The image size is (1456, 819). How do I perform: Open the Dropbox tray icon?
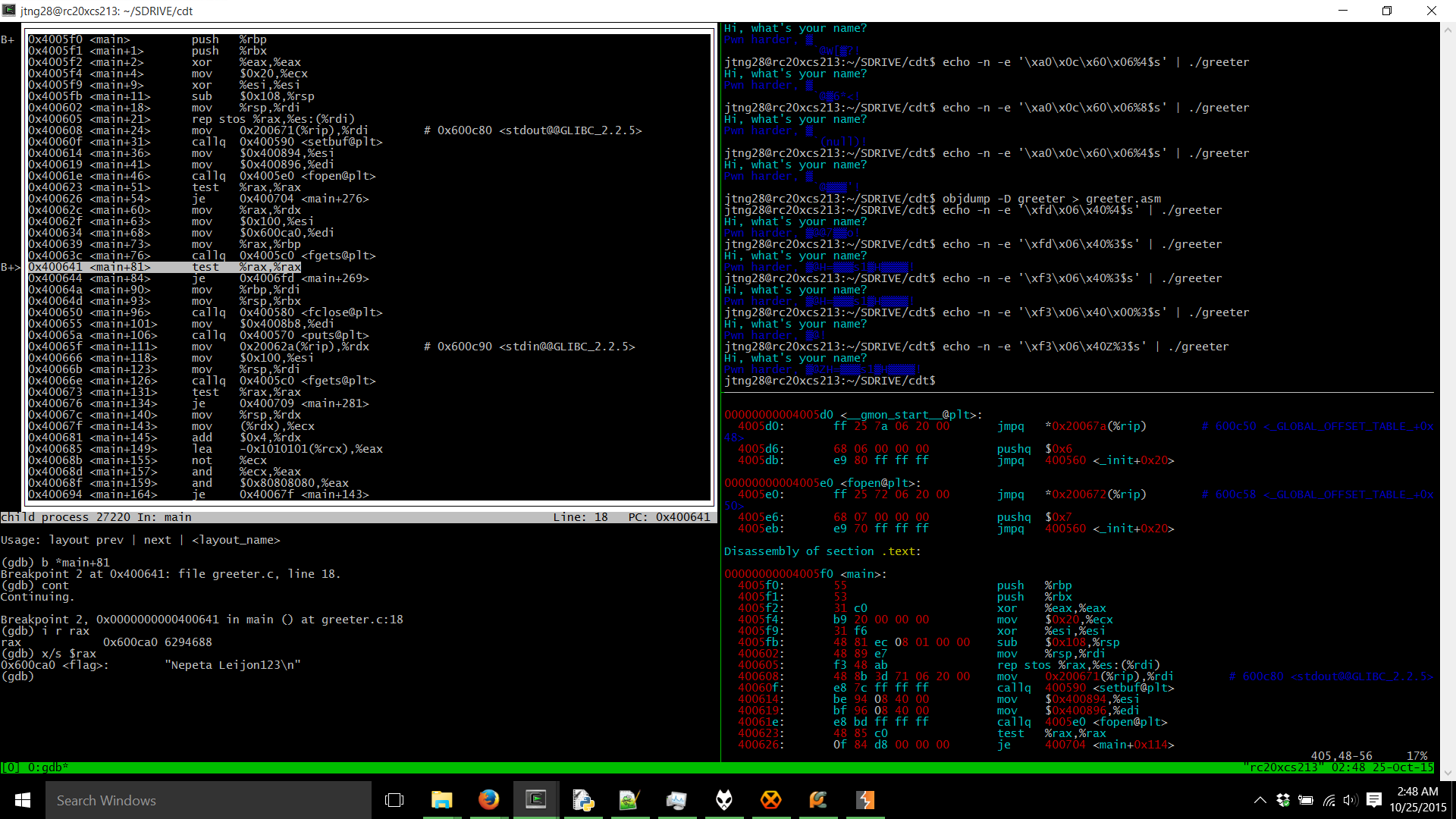(x=1283, y=800)
